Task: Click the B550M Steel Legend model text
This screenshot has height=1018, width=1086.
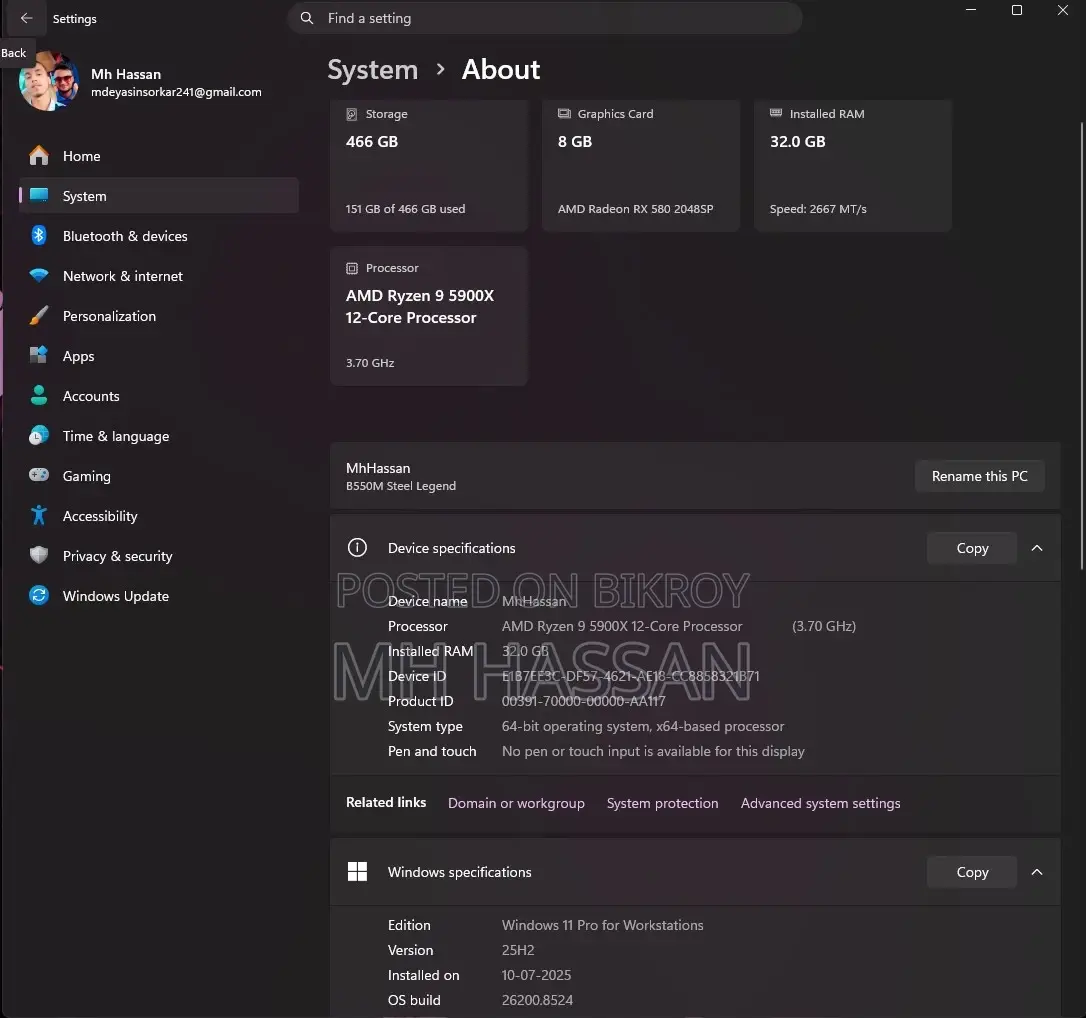Action: coord(400,486)
